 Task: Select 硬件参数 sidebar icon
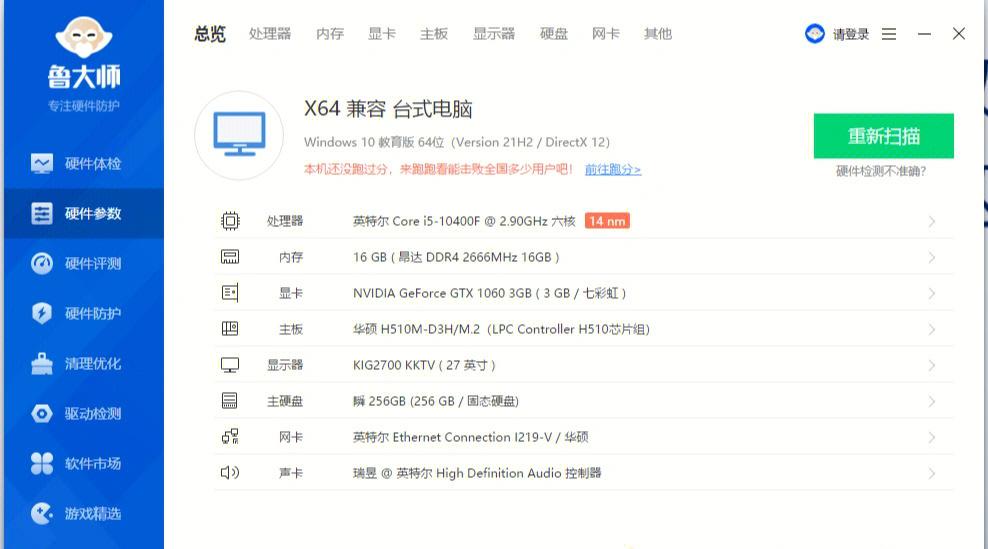(x=42, y=214)
